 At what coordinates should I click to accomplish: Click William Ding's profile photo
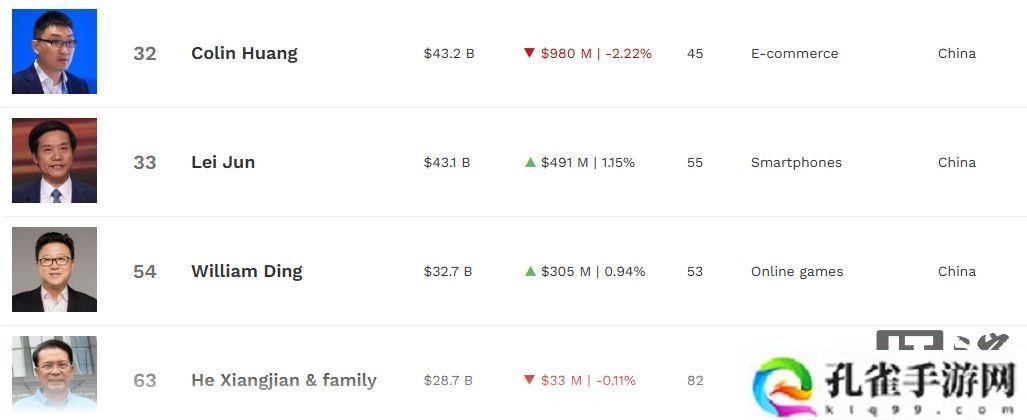point(54,270)
